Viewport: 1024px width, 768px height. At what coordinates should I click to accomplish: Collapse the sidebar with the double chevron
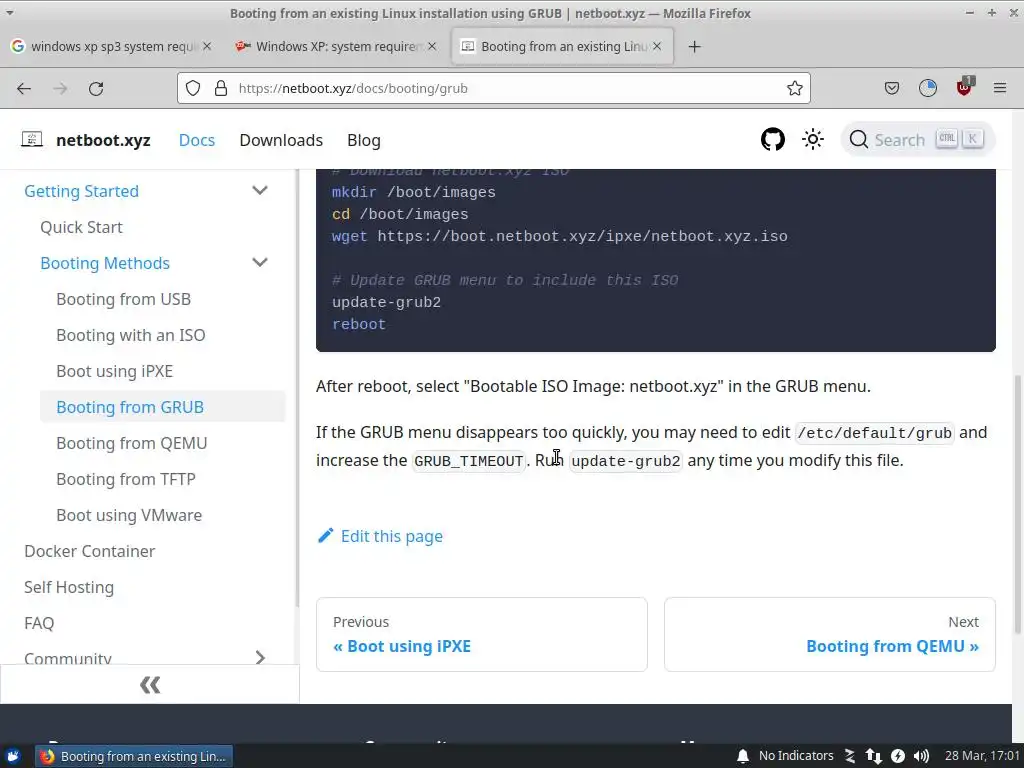(150, 684)
